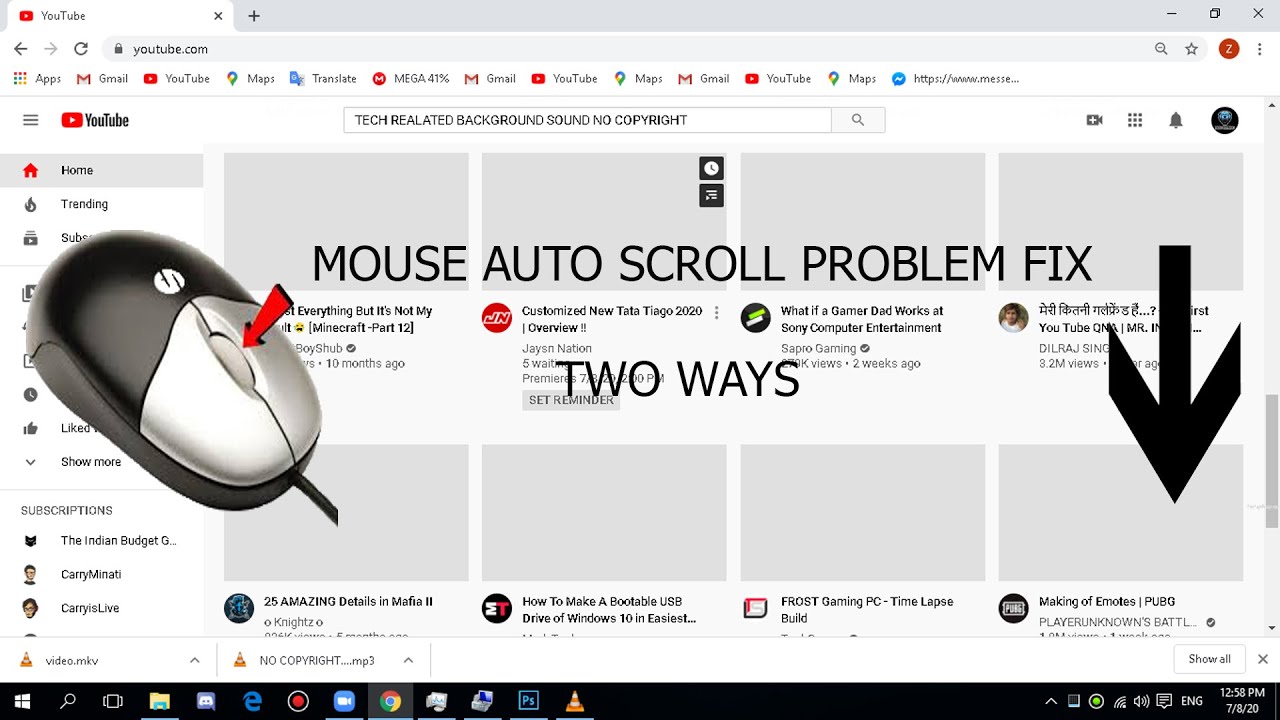Open Trending in the sidebar
The width and height of the screenshot is (1280, 720).
click(x=101, y=204)
